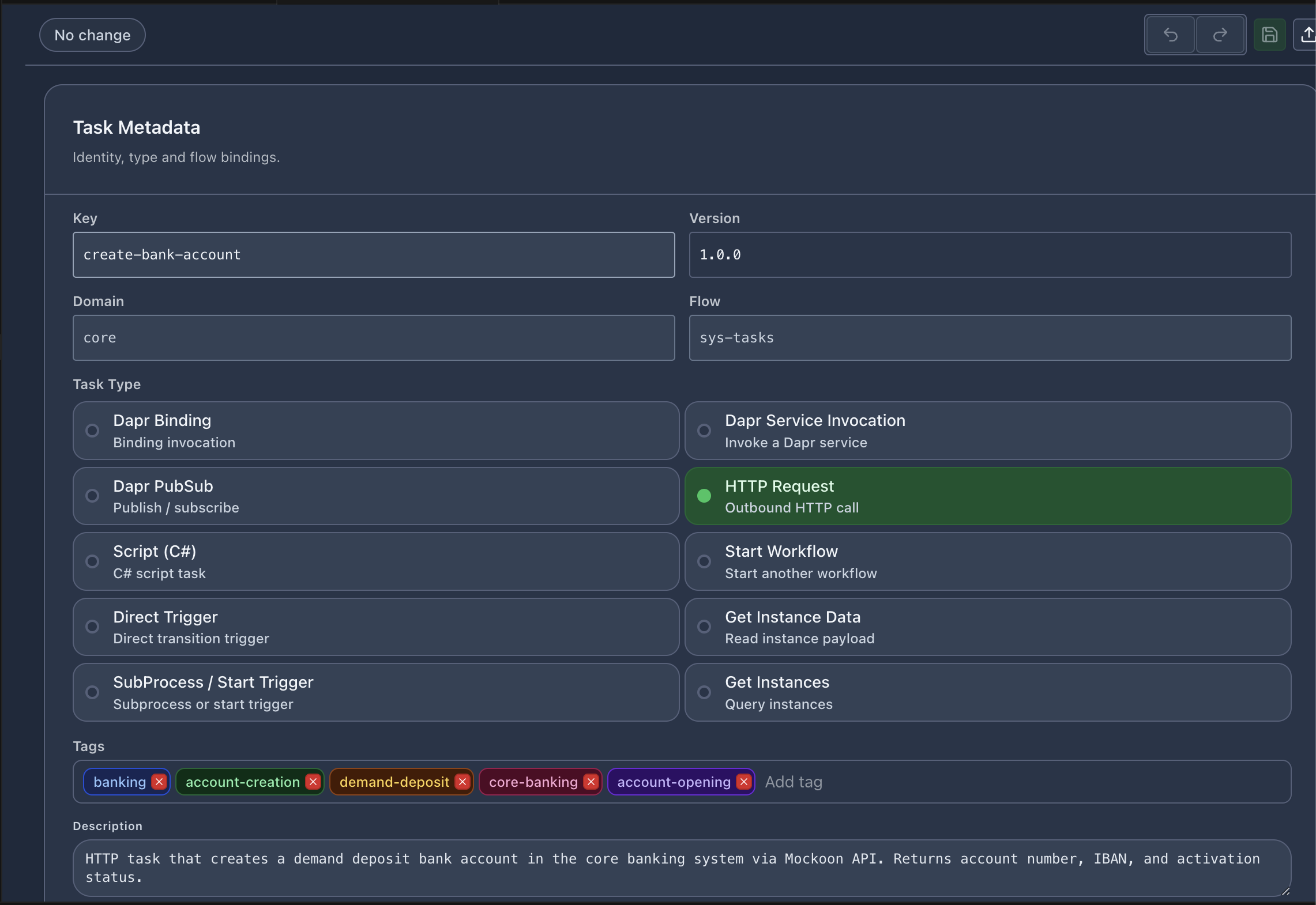Select Get Instances task type
This screenshot has width=1316, height=905.
click(988, 692)
